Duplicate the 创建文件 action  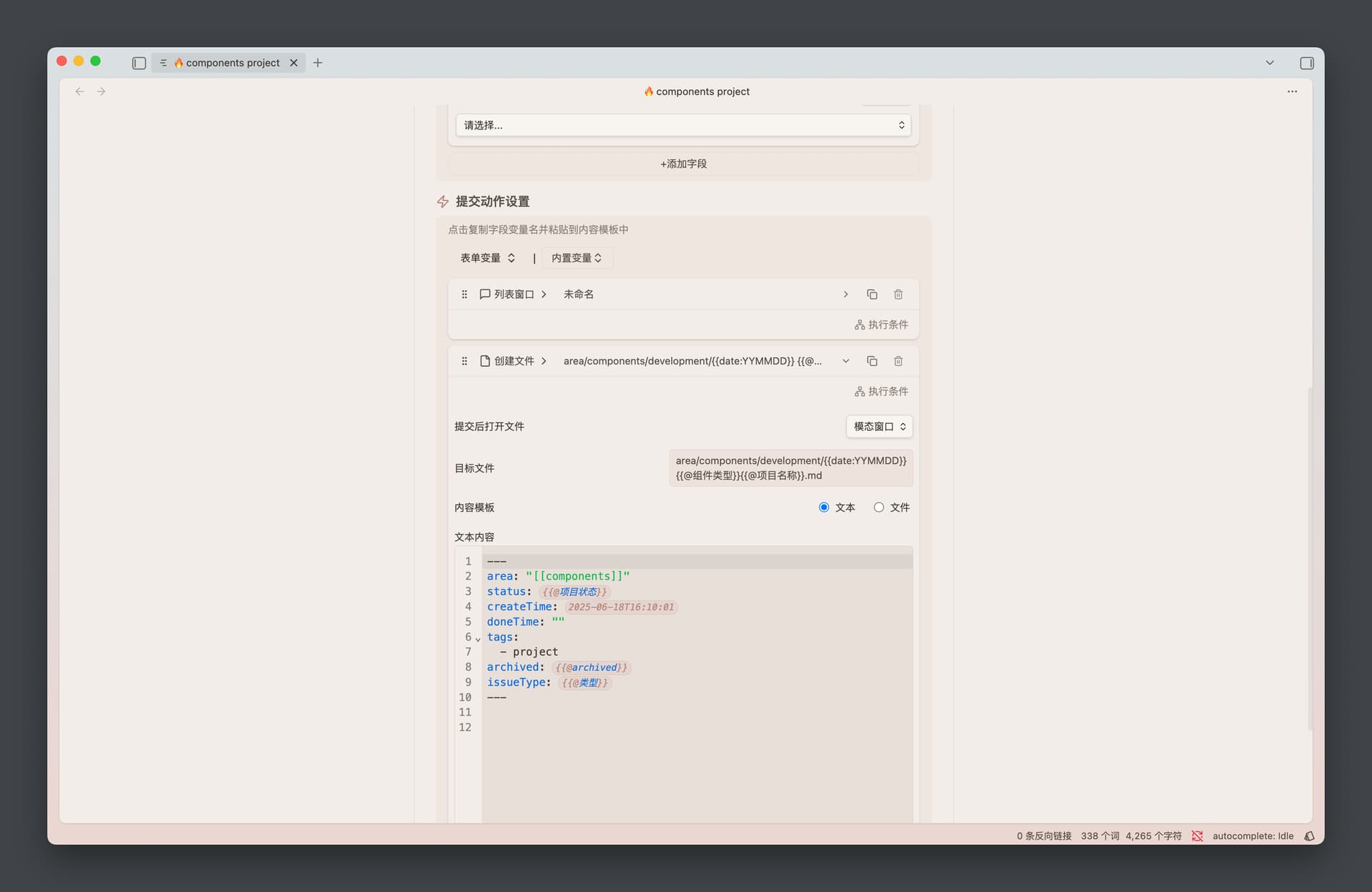tap(872, 361)
